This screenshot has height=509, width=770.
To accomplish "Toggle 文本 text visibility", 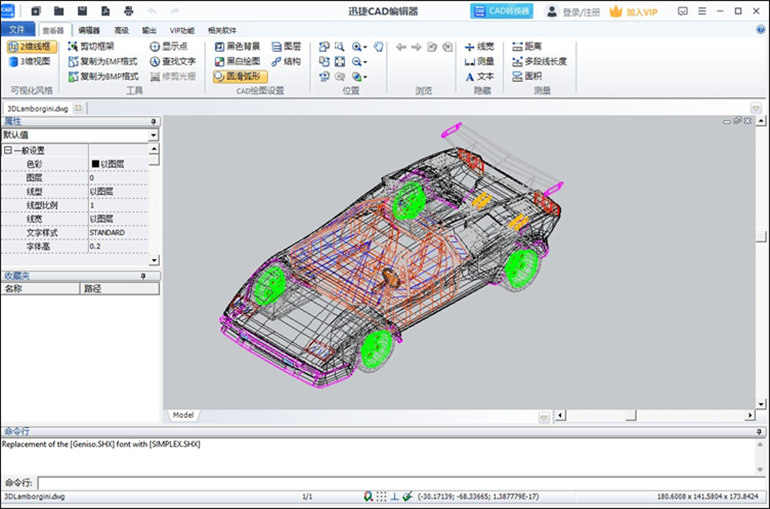I will tap(479, 77).
